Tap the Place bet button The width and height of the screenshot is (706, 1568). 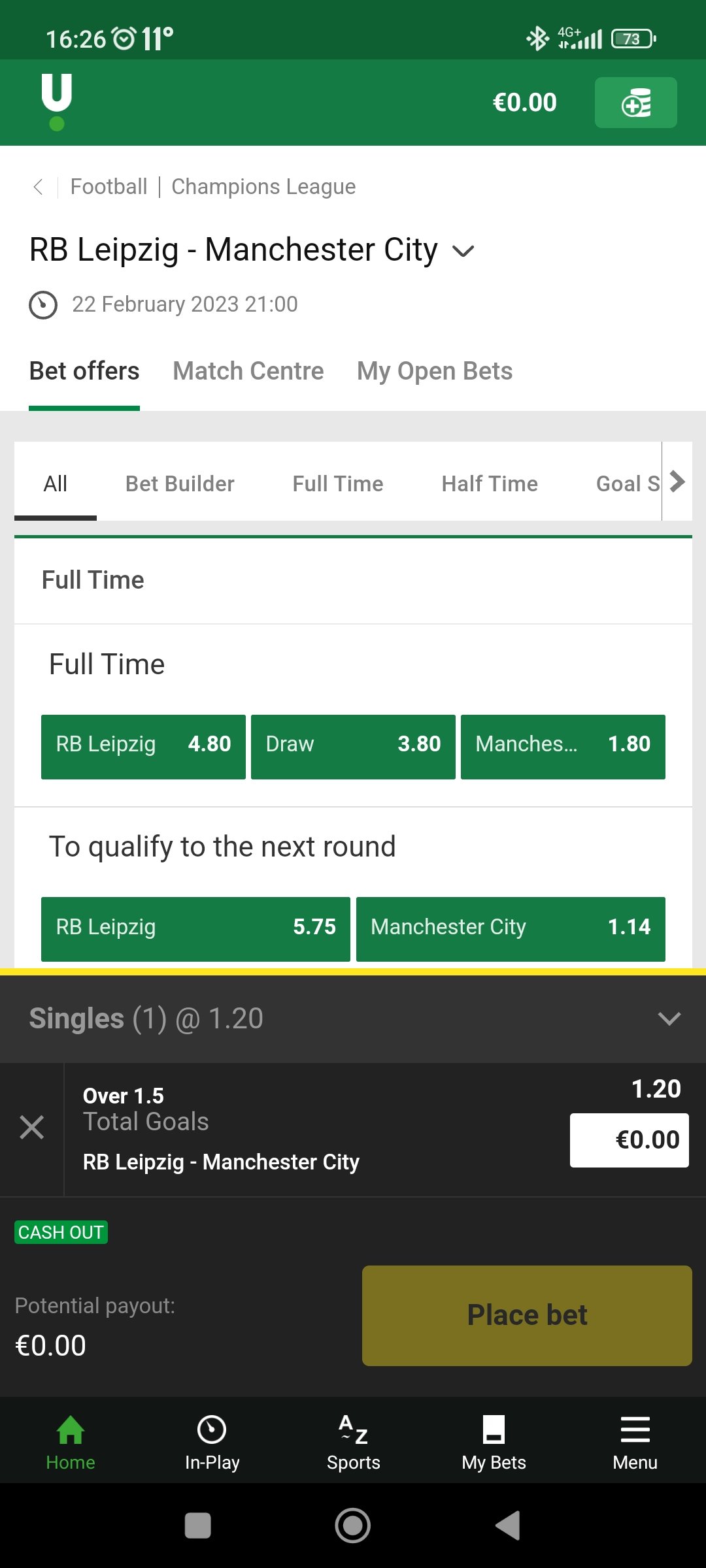[527, 1316]
